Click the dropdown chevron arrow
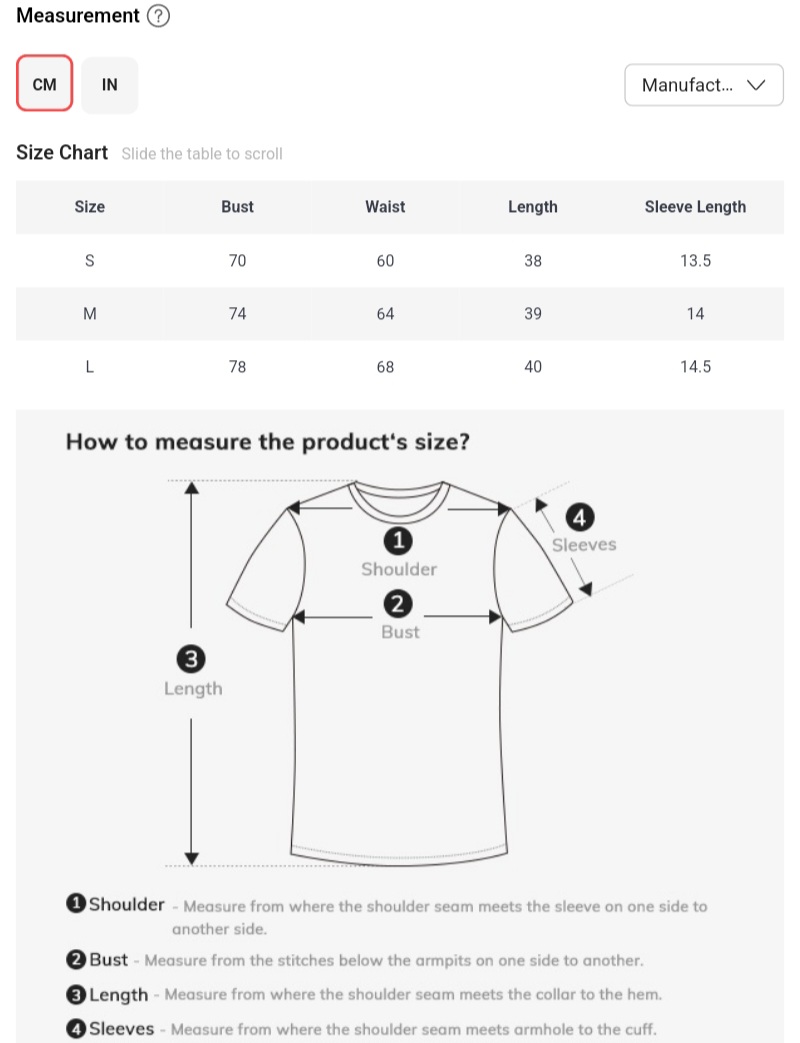Image resolution: width=800 pixels, height=1043 pixels. coord(757,85)
